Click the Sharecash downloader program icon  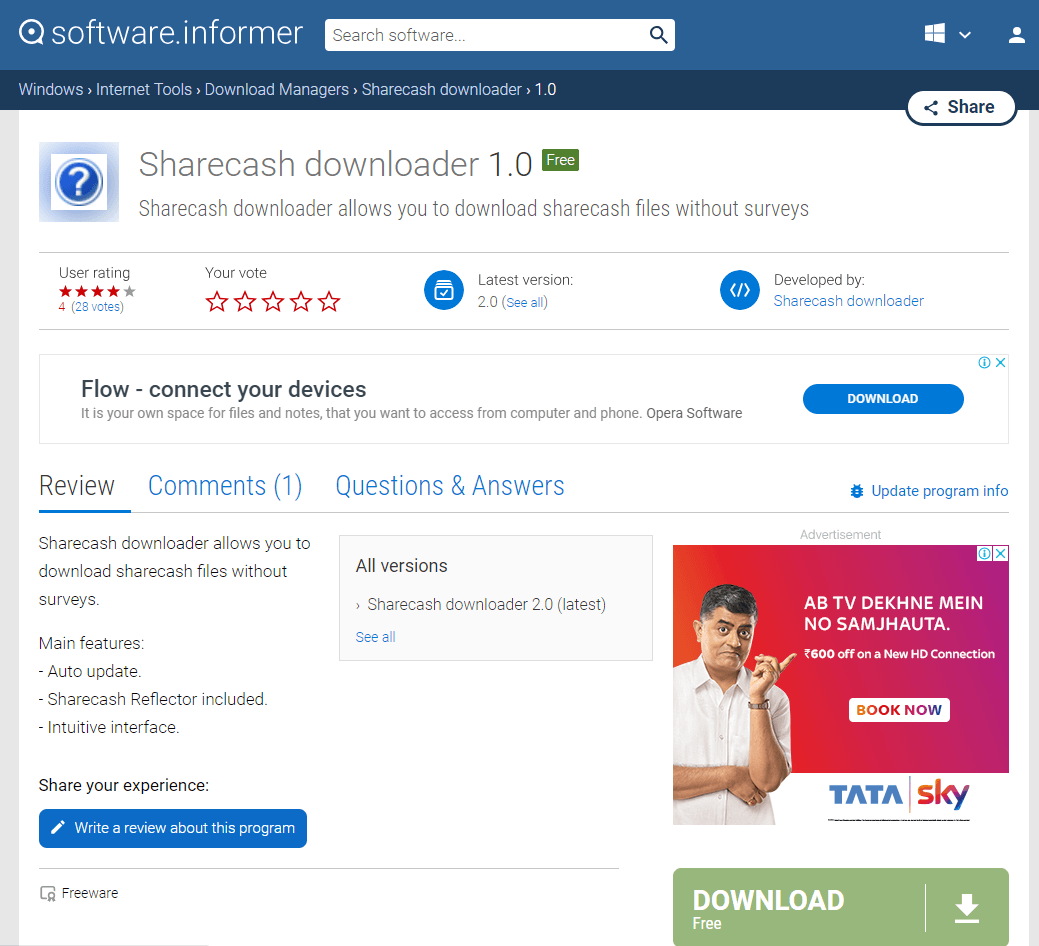79,182
